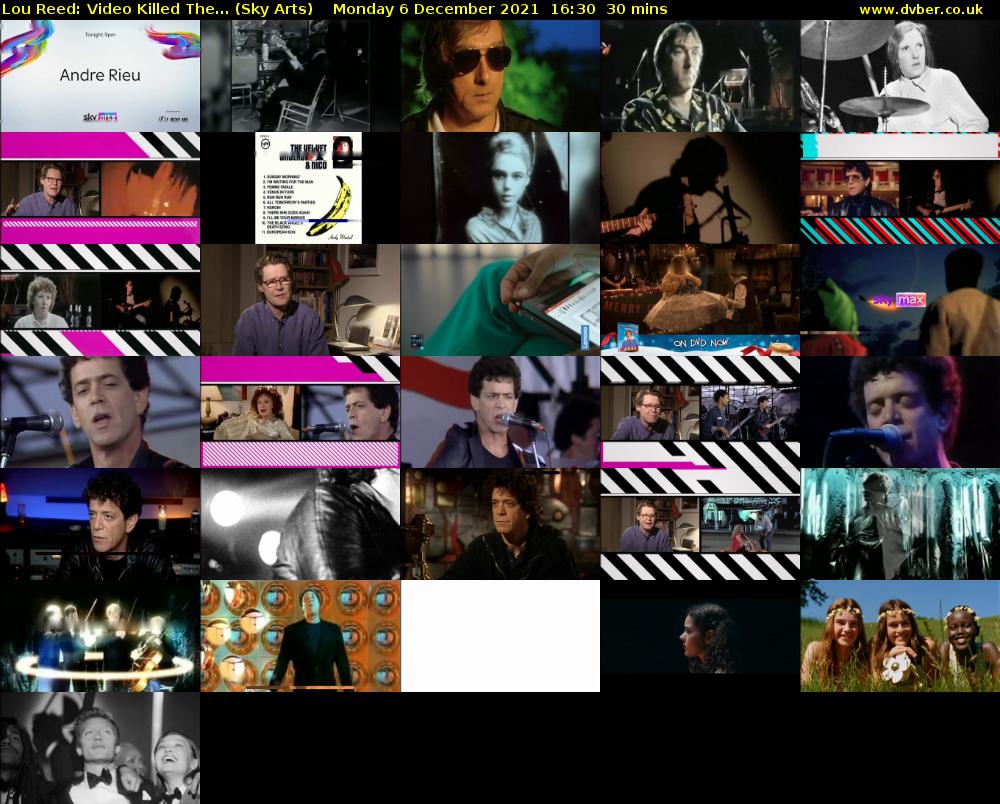Click the Andre Rieu title text
Image resolution: width=1000 pixels, height=804 pixels.
pyautogui.click(x=100, y=74)
